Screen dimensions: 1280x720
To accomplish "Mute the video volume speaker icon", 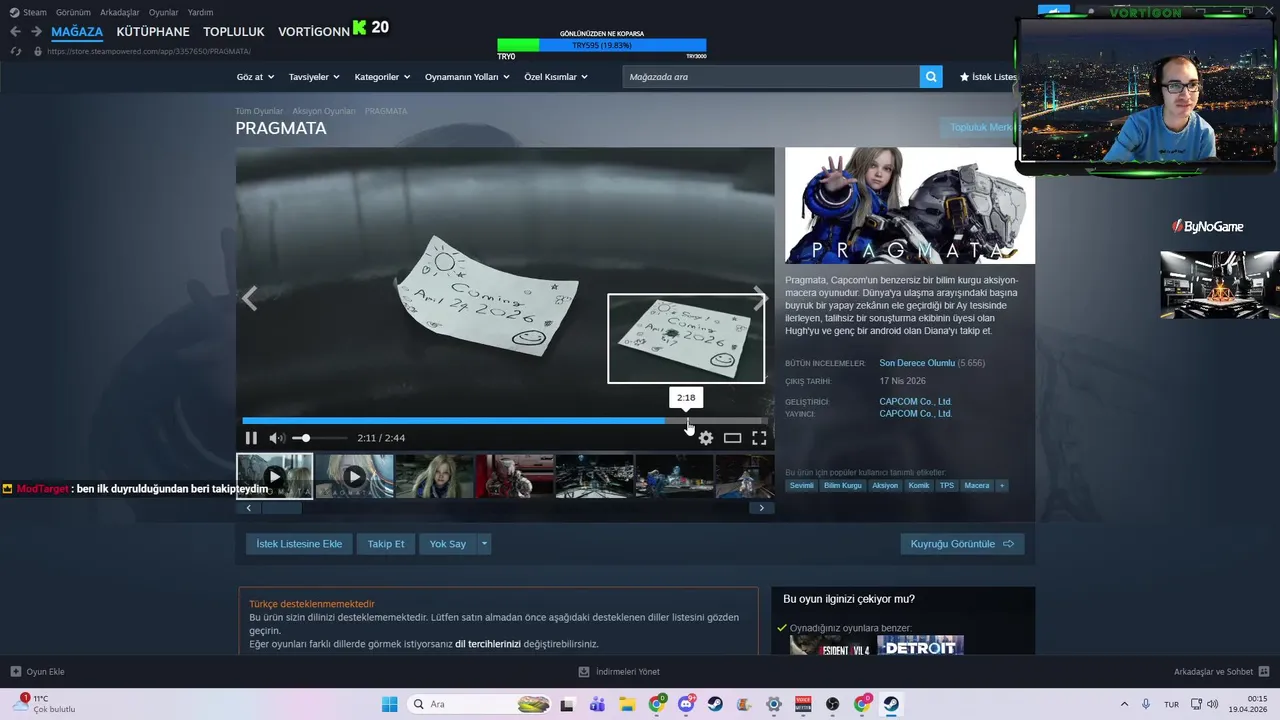I will tap(277, 438).
